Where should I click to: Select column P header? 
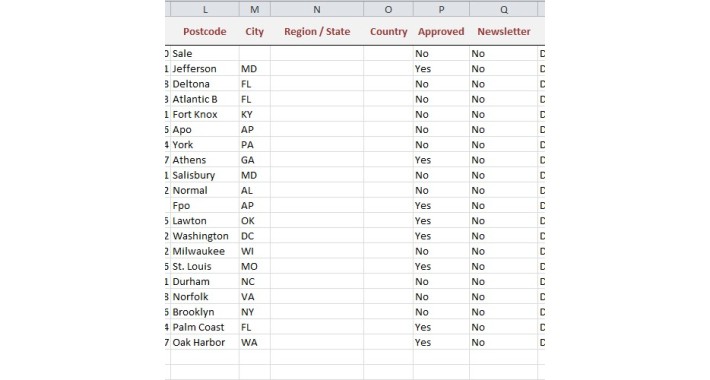(x=441, y=10)
